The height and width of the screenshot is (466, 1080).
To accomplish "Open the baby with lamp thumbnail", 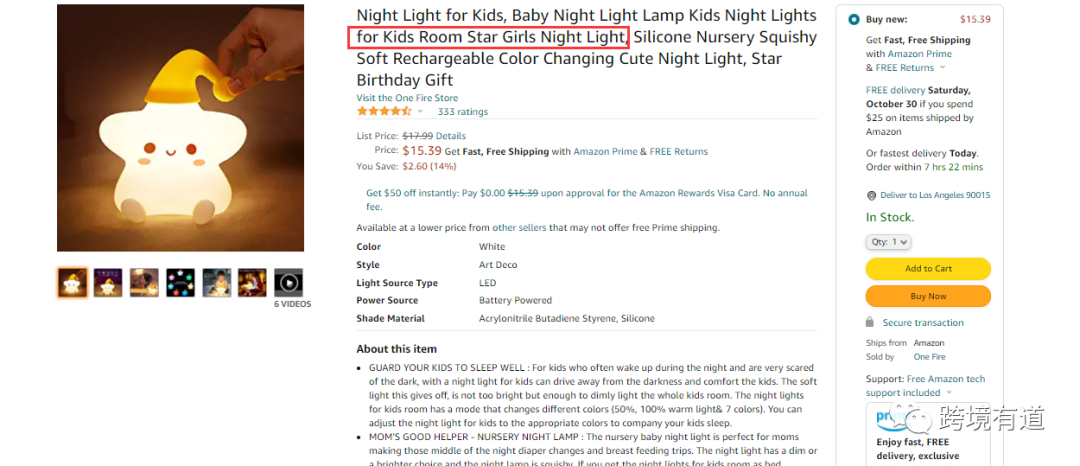I will 216,283.
